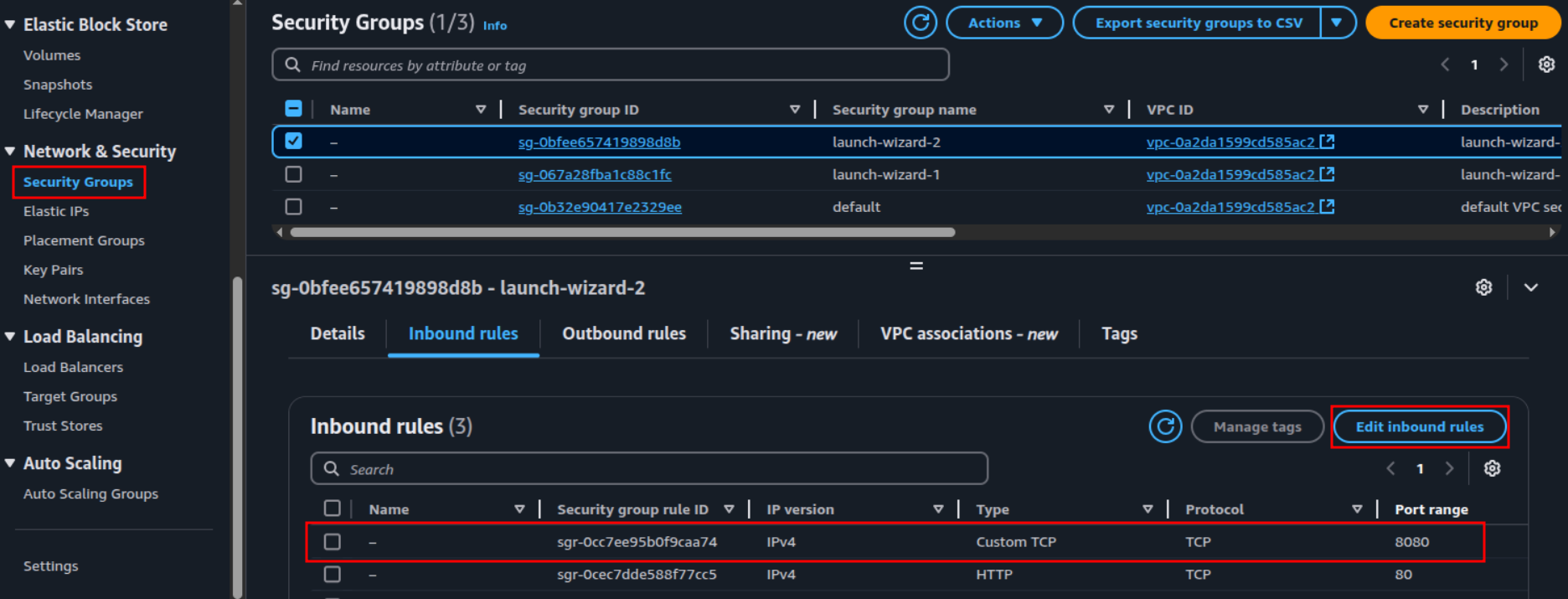Viewport: 1568px width, 599px height.
Task: Open external link icon for launch-wizard-2 VPC
Action: click(1327, 142)
